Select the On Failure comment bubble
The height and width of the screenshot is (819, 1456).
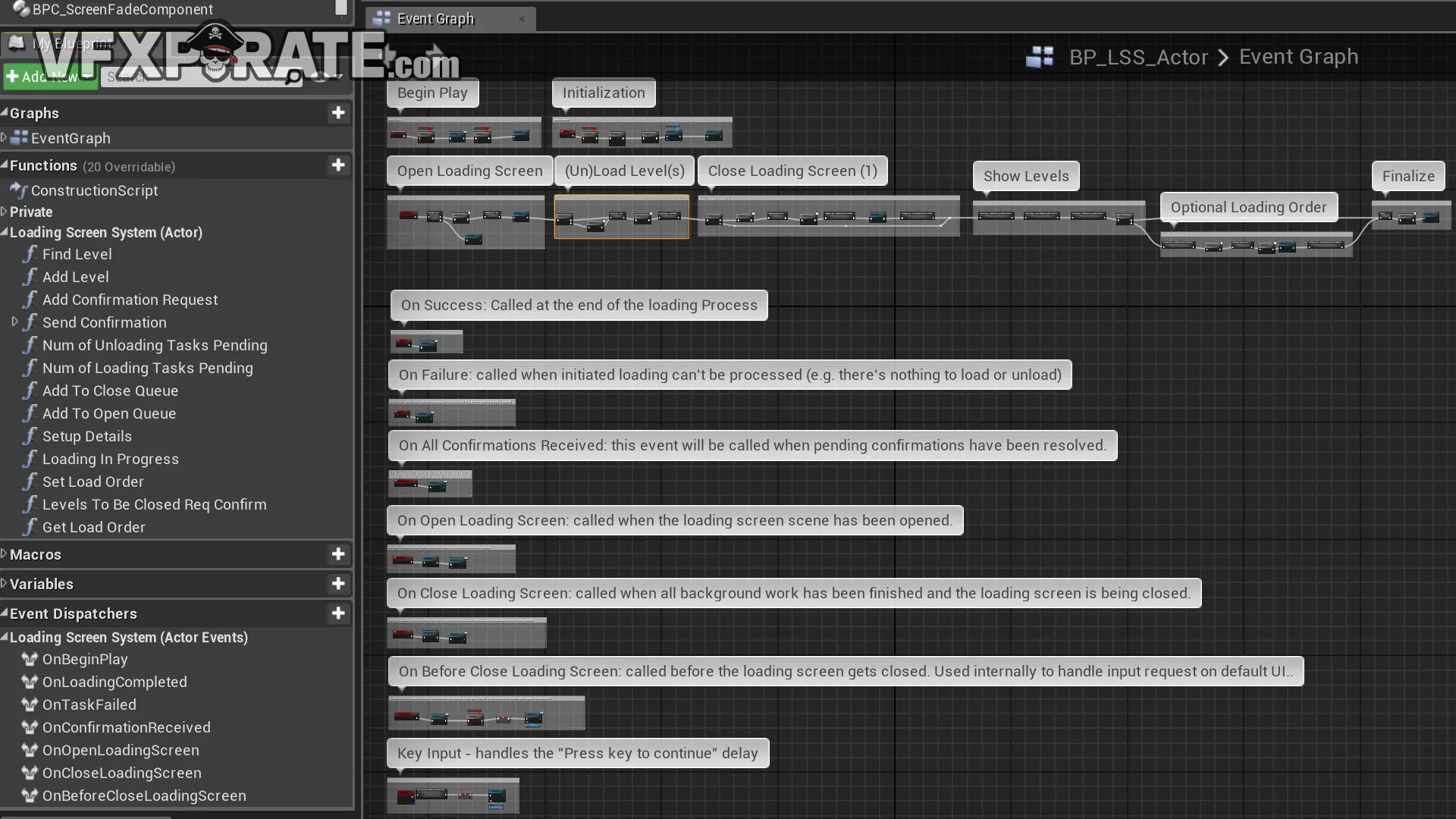pos(730,375)
